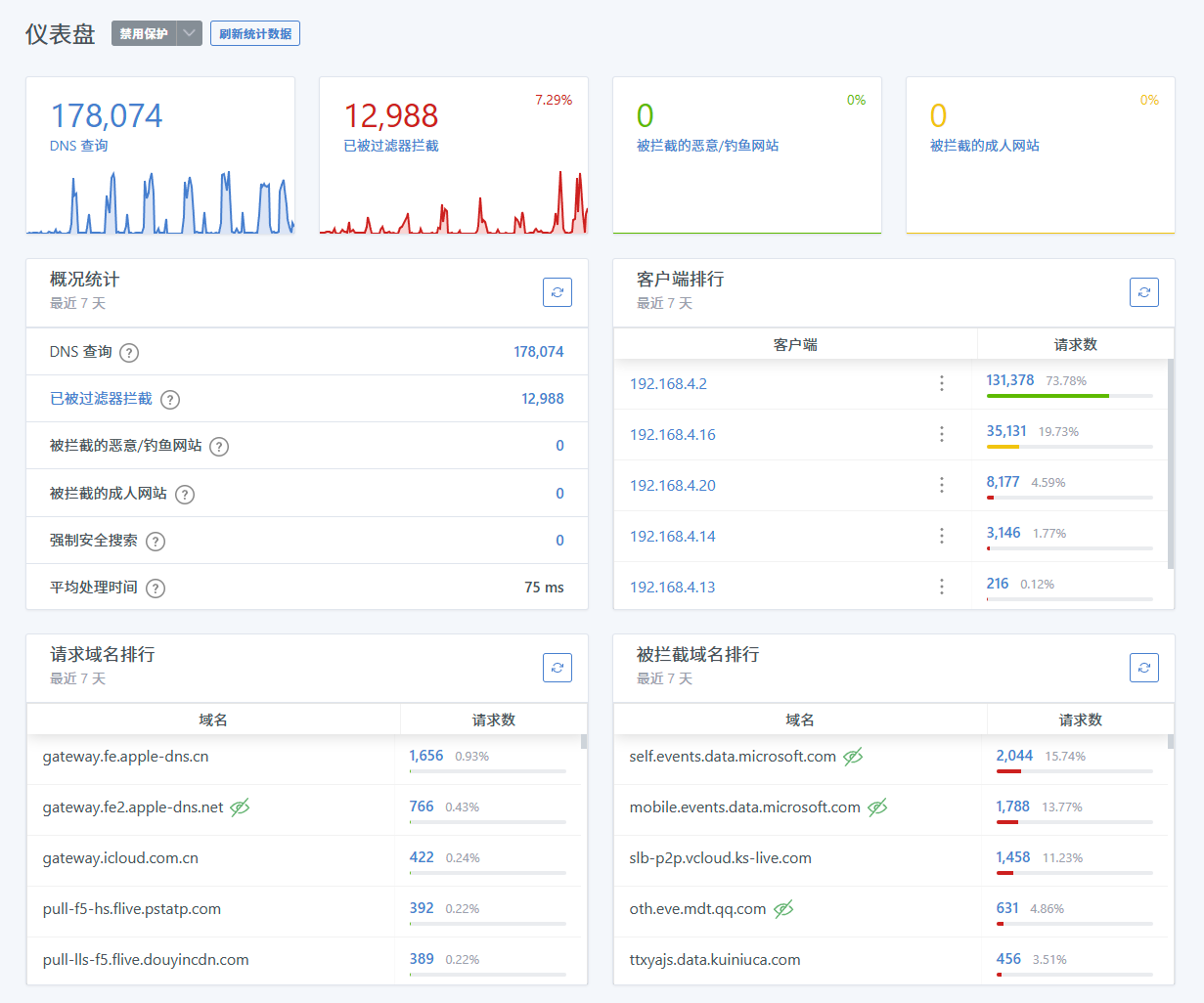Click the help icon next to 平均处理时间

point(156,589)
